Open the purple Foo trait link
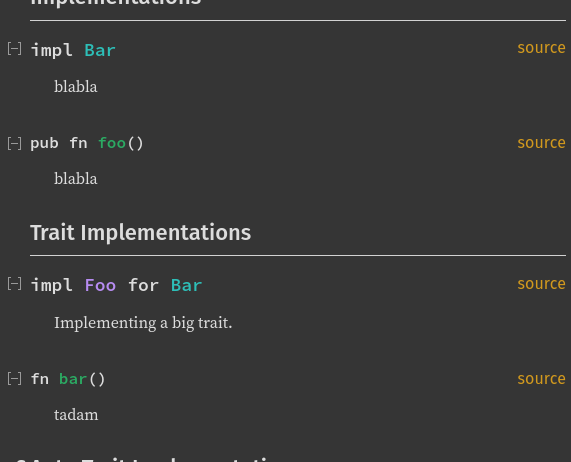The height and width of the screenshot is (462, 571). pyautogui.click(x=100, y=285)
